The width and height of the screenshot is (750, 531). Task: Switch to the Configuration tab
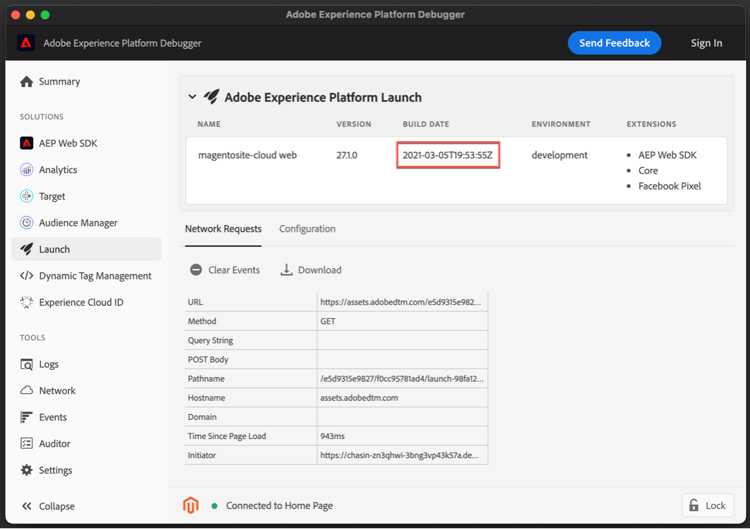[307, 229]
